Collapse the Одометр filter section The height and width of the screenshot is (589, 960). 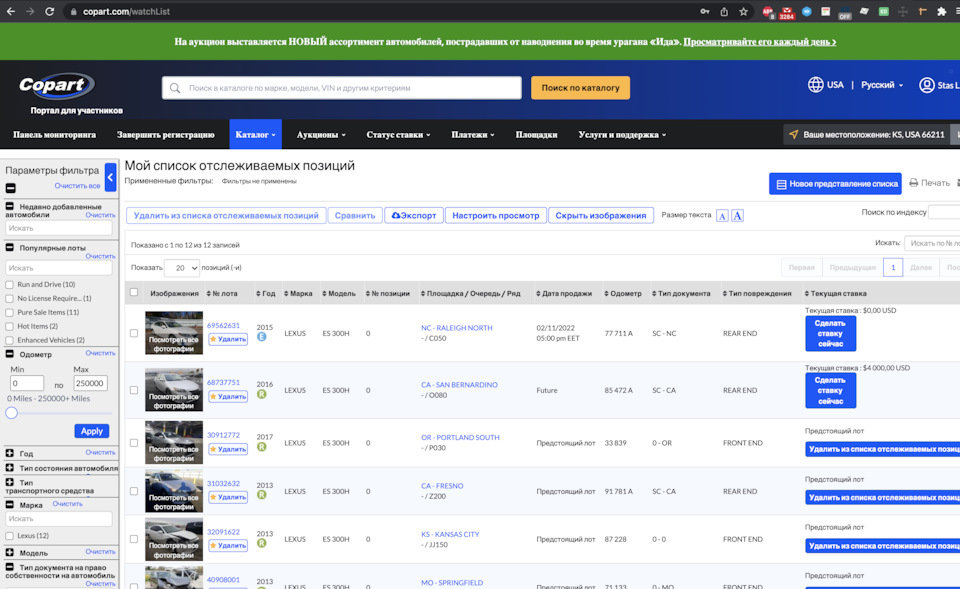tap(10, 354)
